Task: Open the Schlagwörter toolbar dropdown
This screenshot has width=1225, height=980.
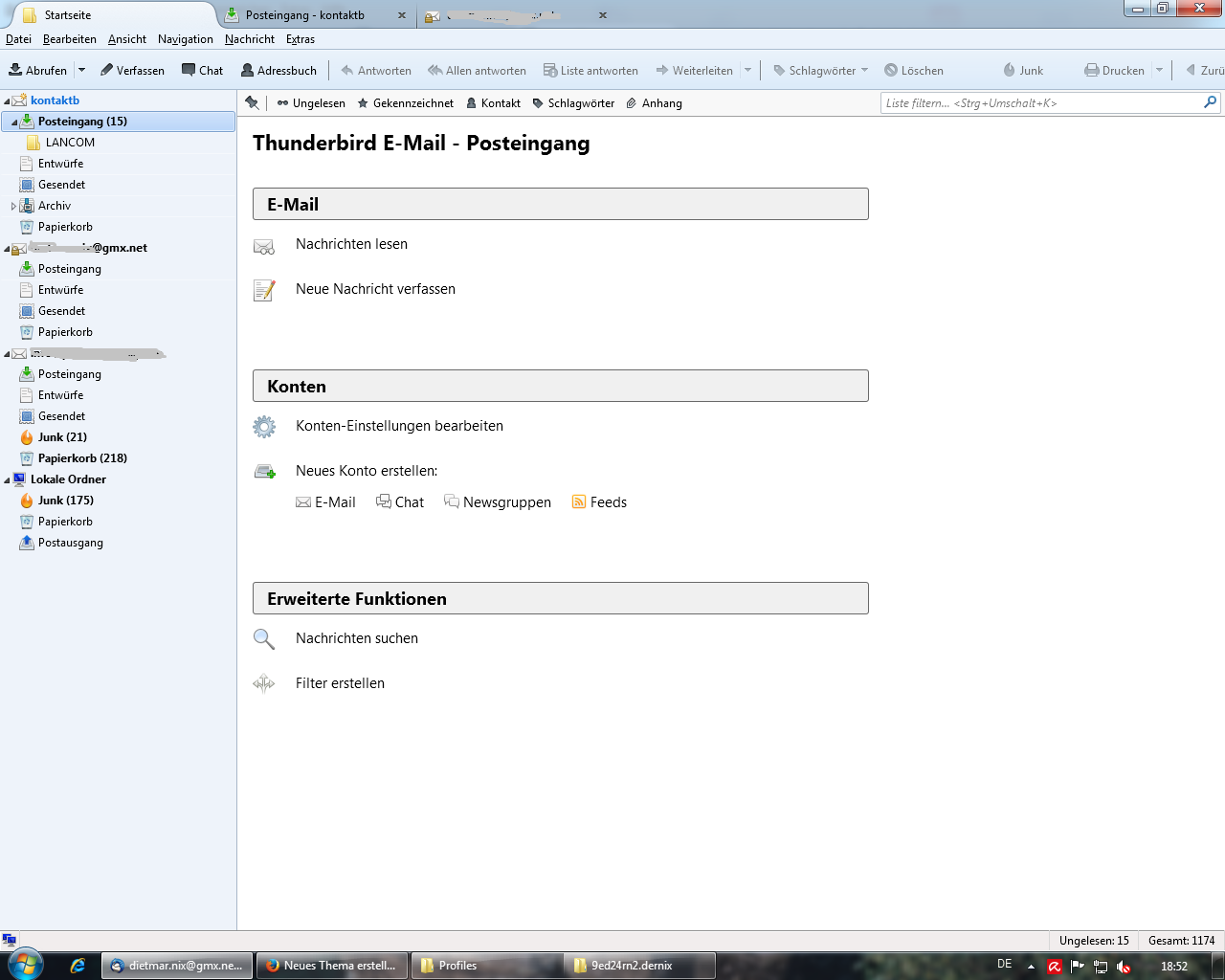Action: (x=821, y=70)
